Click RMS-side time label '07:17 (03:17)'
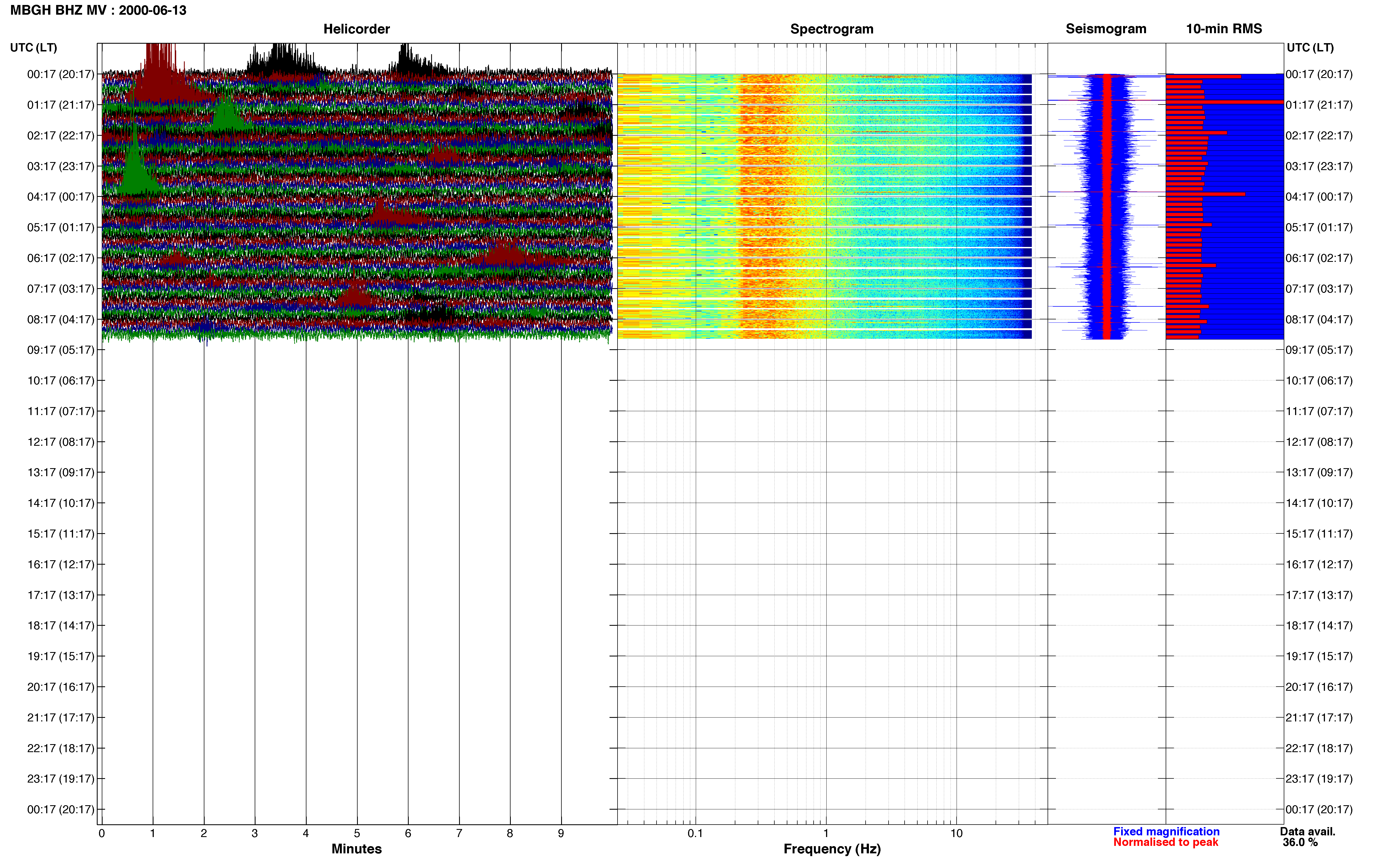The width and height of the screenshot is (1388, 868). tap(1319, 289)
